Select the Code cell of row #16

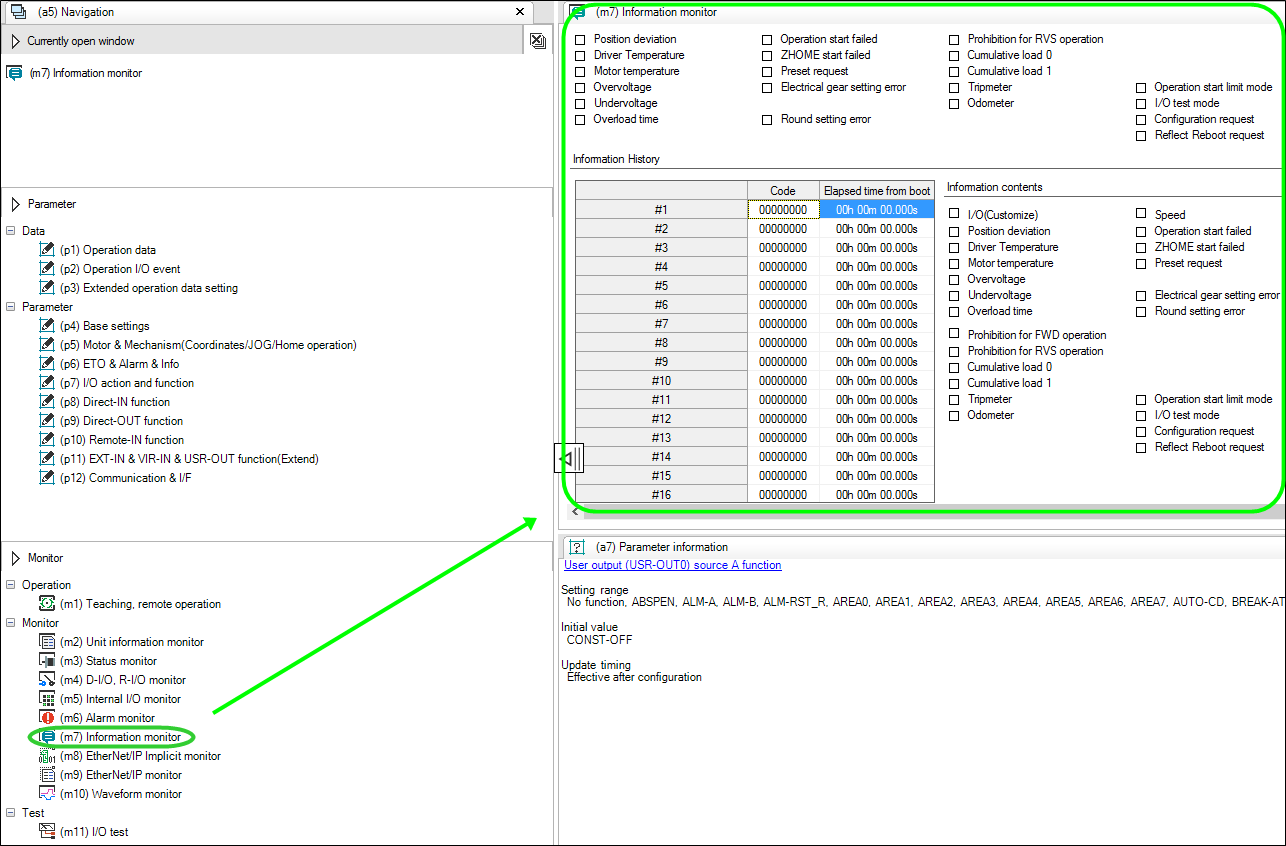click(x=783, y=495)
